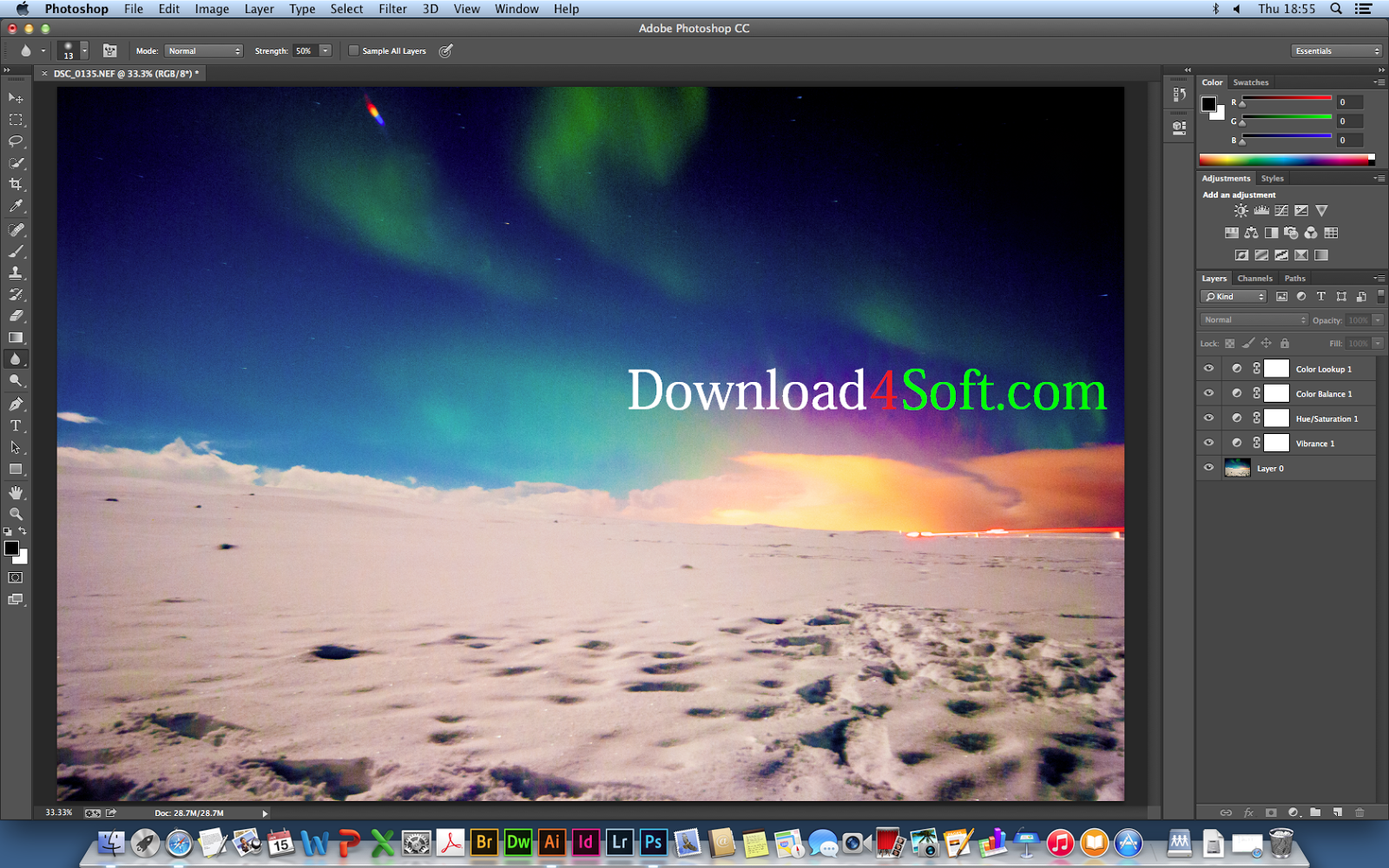Open the Strength 50% slider dropdown

click(326, 50)
